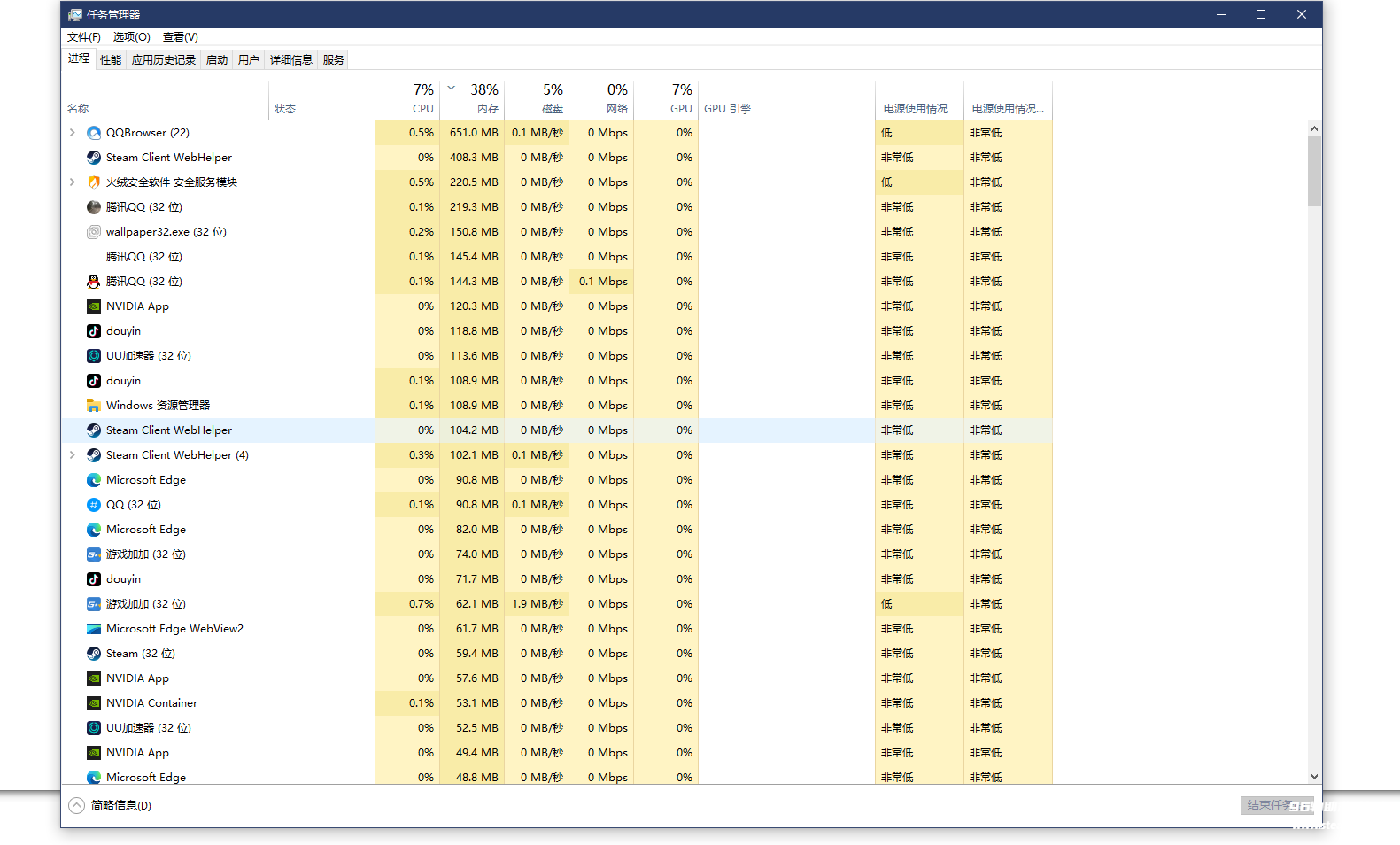
Task: Expand the 火绒安全软件 process group
Action: [73, 182]
